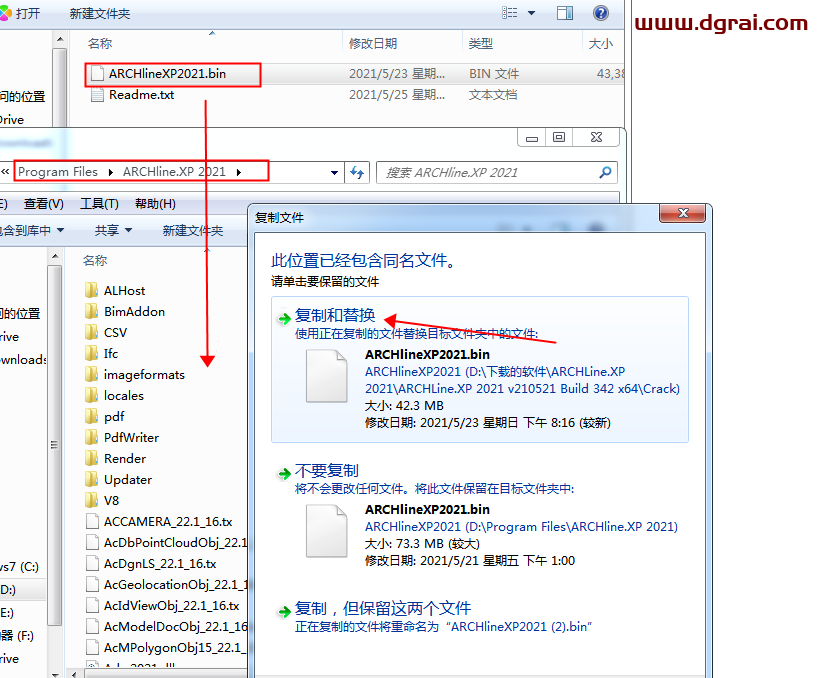Click ARCHline.XP 2021 breadcrumb segment
Viewport: 834px width, 678px height.
(174, 172)
